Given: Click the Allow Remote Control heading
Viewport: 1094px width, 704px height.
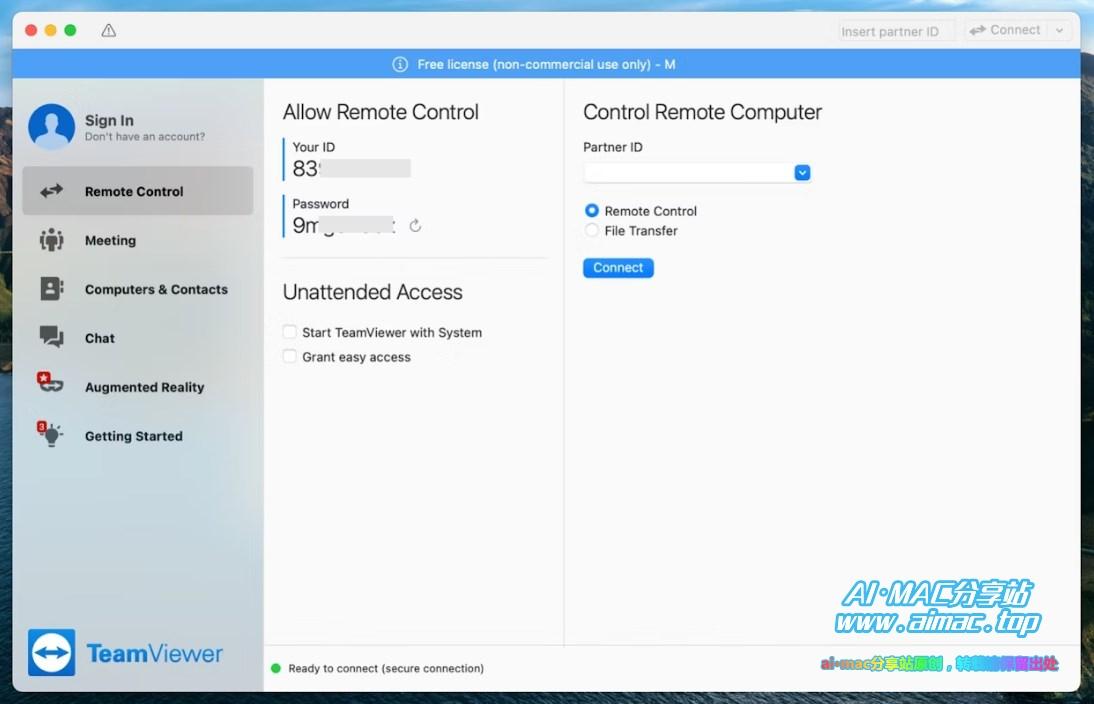Looking at the screenshot, I should [381, 112].
